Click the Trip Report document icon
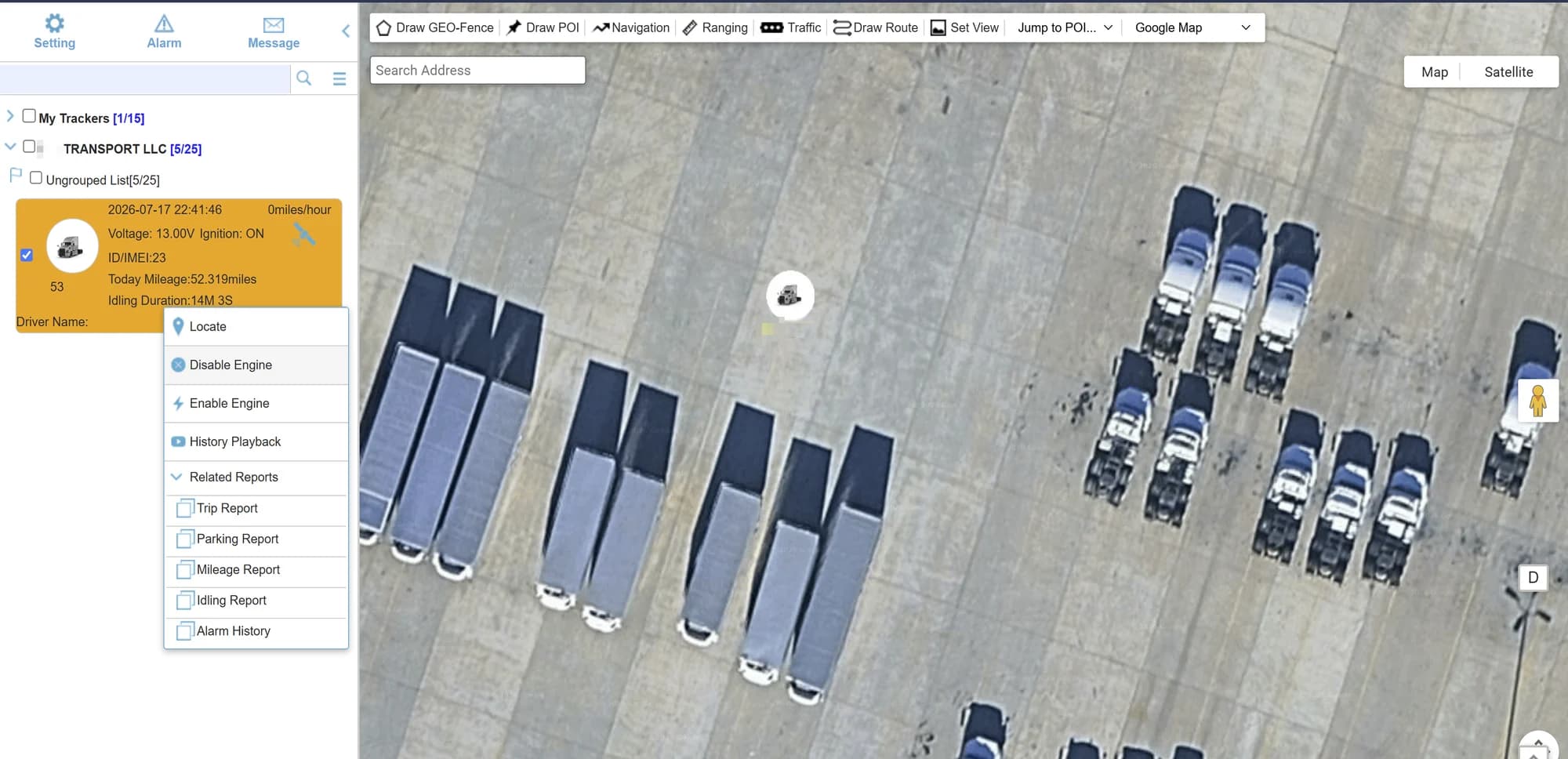 point(184,508)
